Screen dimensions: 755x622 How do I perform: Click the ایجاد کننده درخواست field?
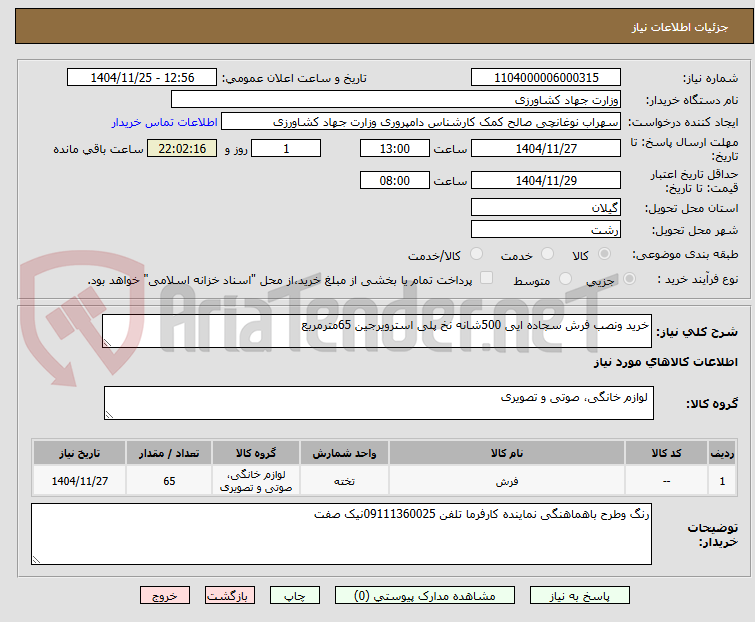point(421,122)
